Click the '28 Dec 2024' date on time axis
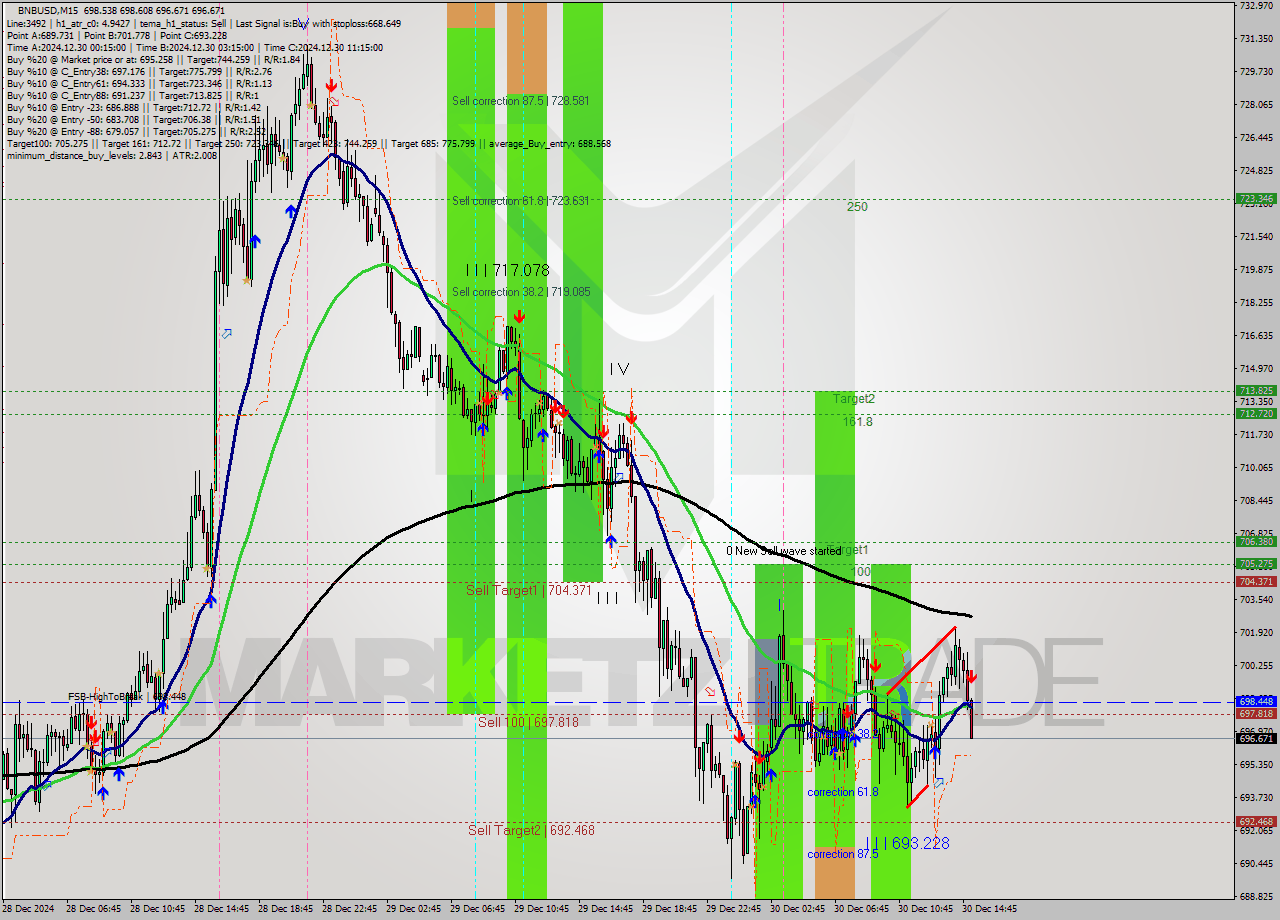 [x=27, y=909]
